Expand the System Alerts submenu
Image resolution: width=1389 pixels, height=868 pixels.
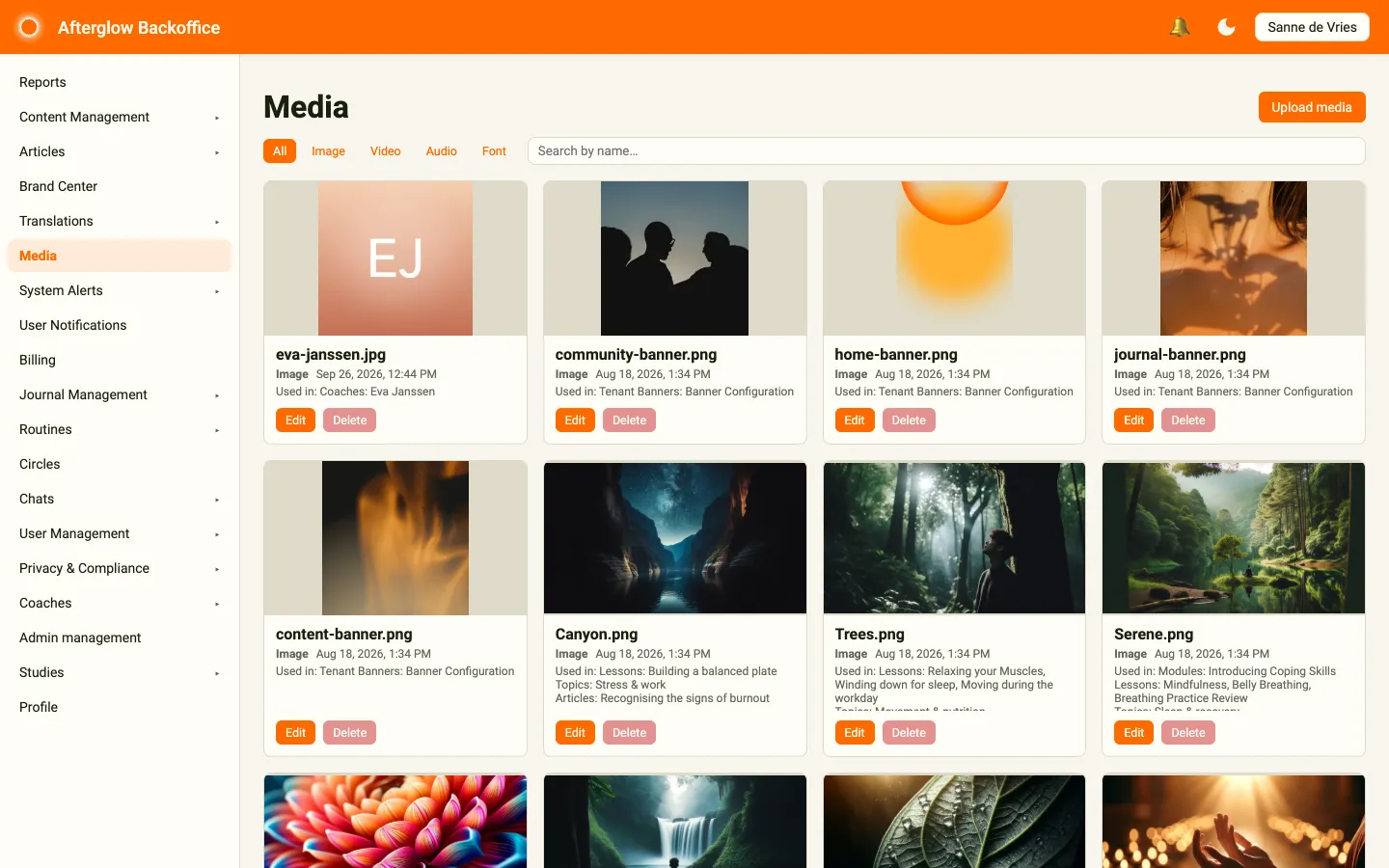coord(120,290)
